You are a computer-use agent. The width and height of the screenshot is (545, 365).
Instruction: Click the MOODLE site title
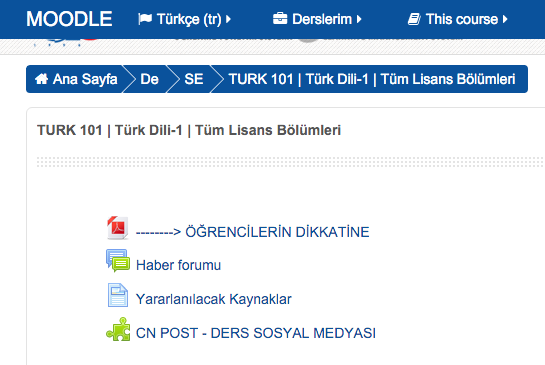point(70,19)
